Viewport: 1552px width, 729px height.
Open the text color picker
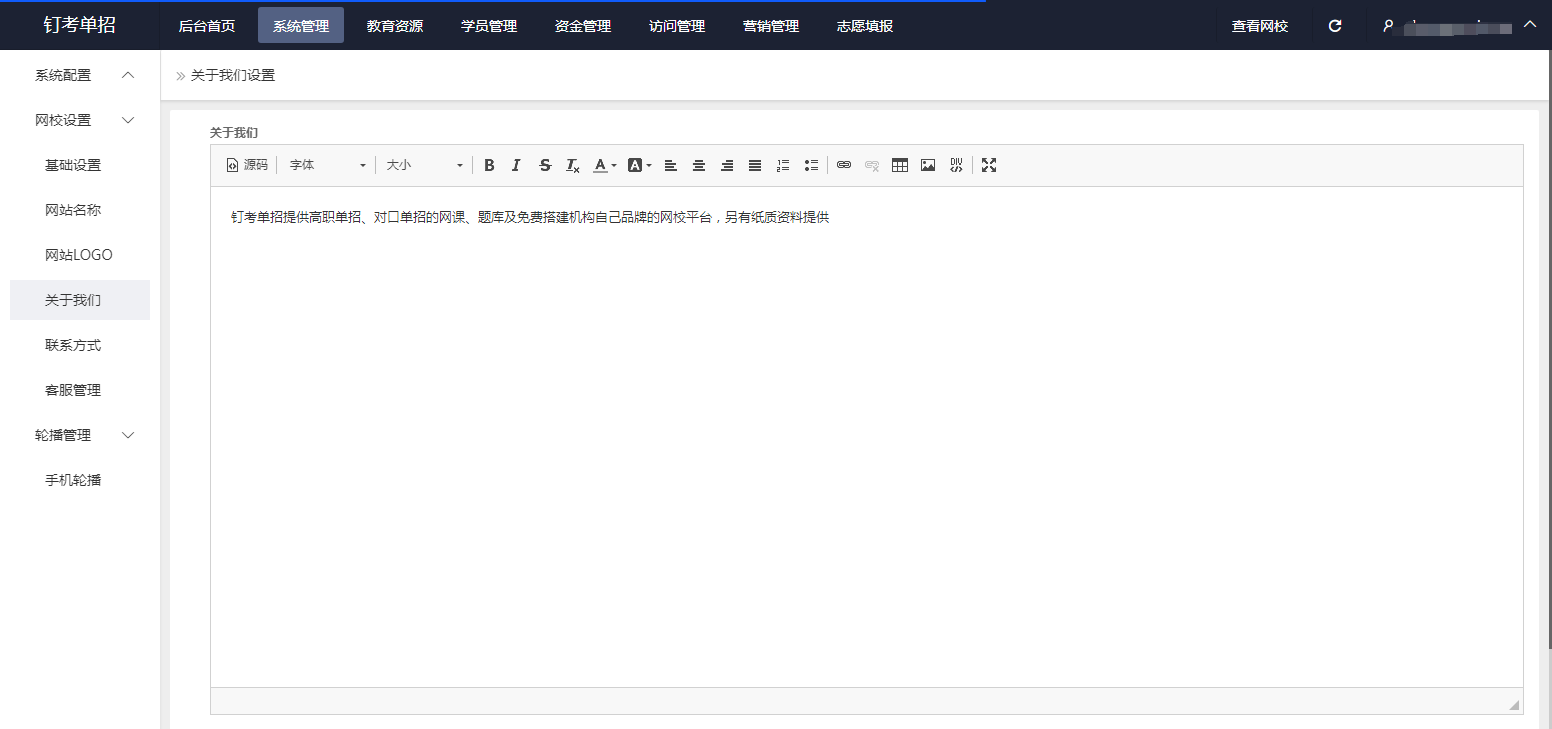604,165
